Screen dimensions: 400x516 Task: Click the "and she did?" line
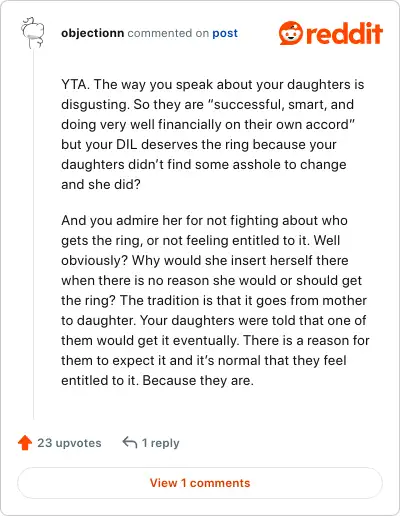pos(101,184)
